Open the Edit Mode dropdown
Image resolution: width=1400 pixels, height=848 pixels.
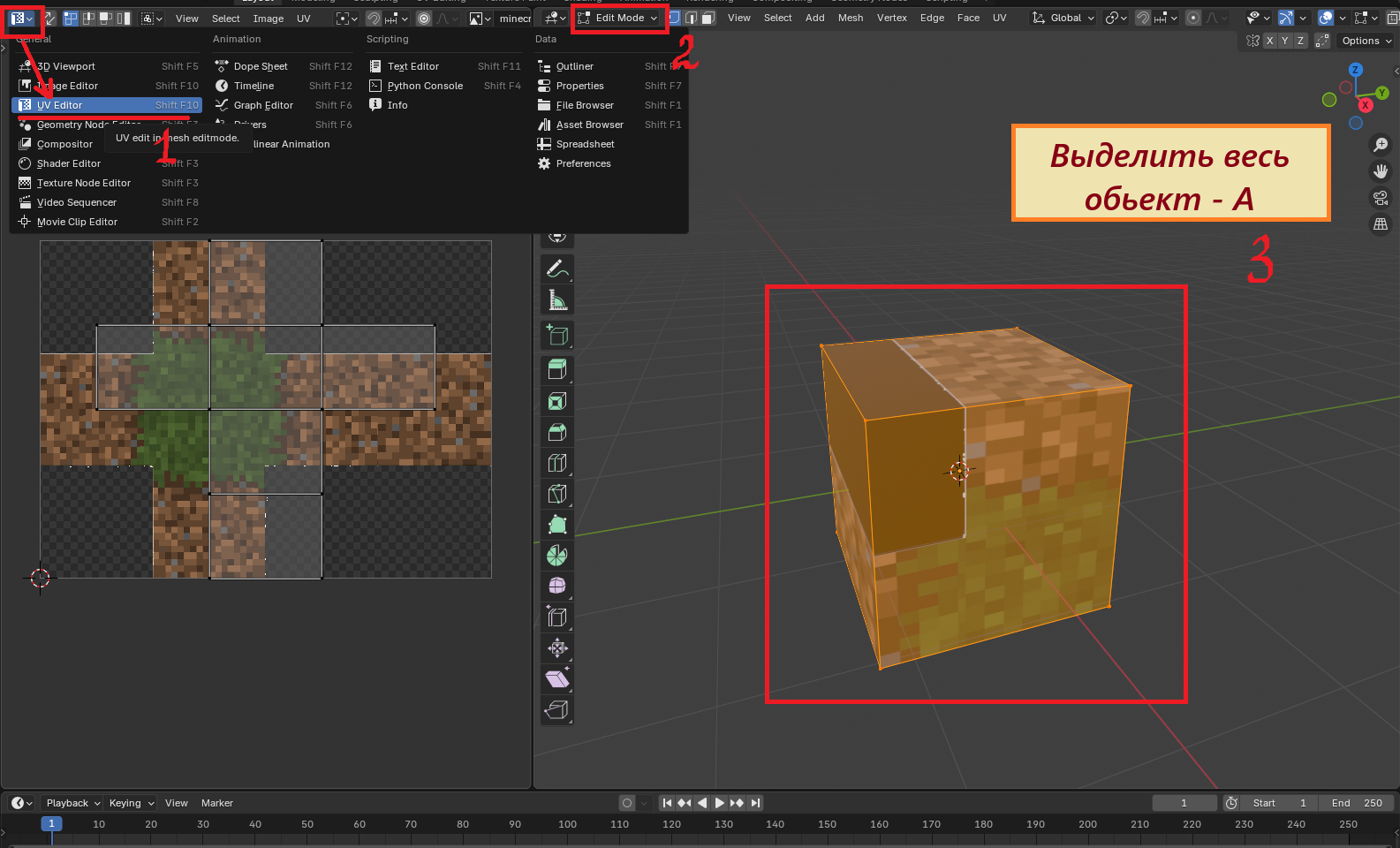[x=618, y=18]
